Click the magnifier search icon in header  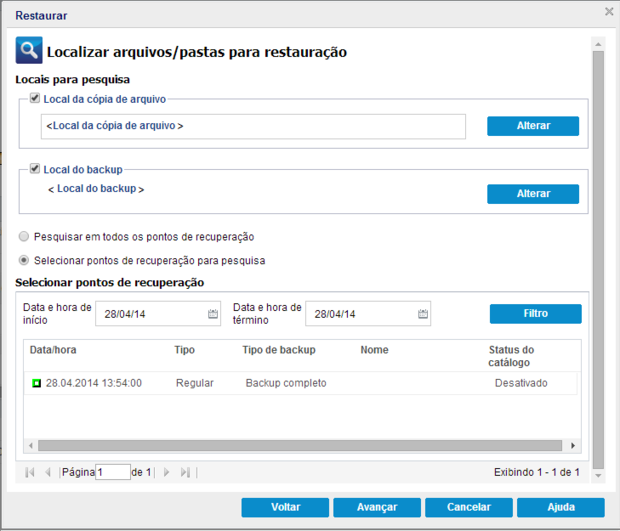pyautogui.click(x=29, y=50)
